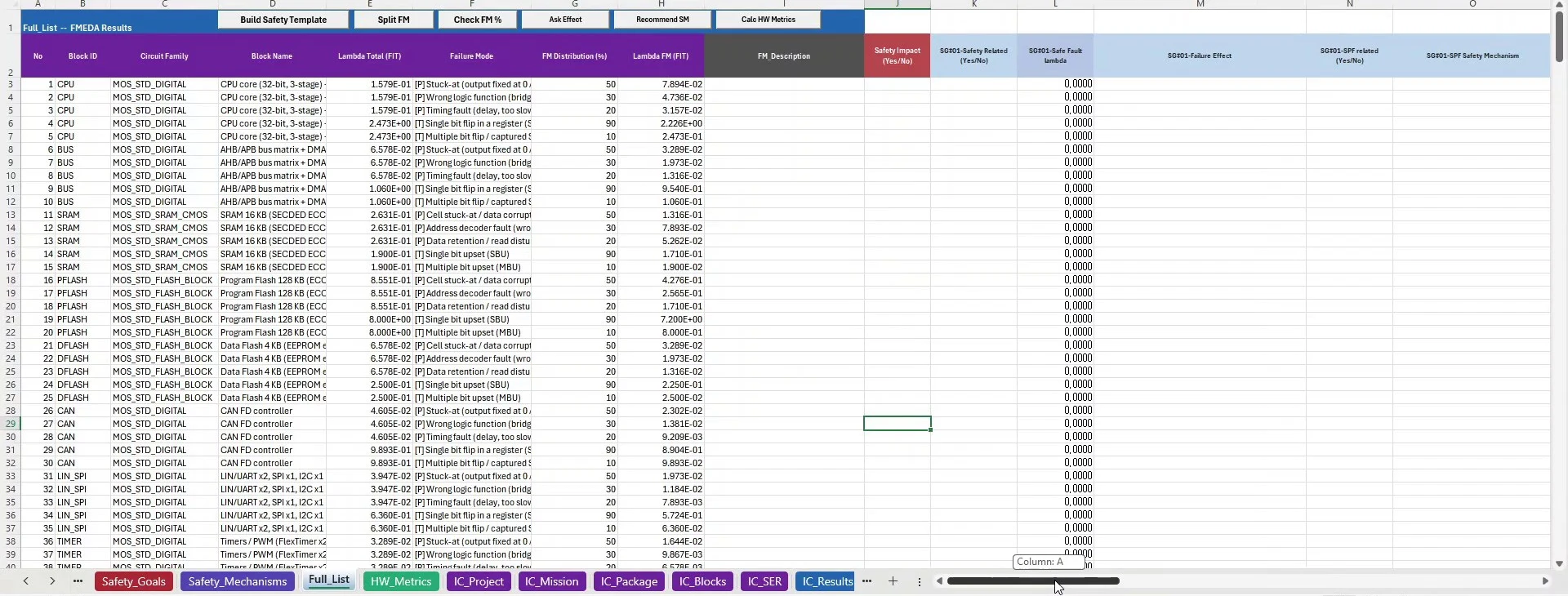Open the HW_Metrics sheet tab
This screenshot has width=1568, height=596.
401,581
